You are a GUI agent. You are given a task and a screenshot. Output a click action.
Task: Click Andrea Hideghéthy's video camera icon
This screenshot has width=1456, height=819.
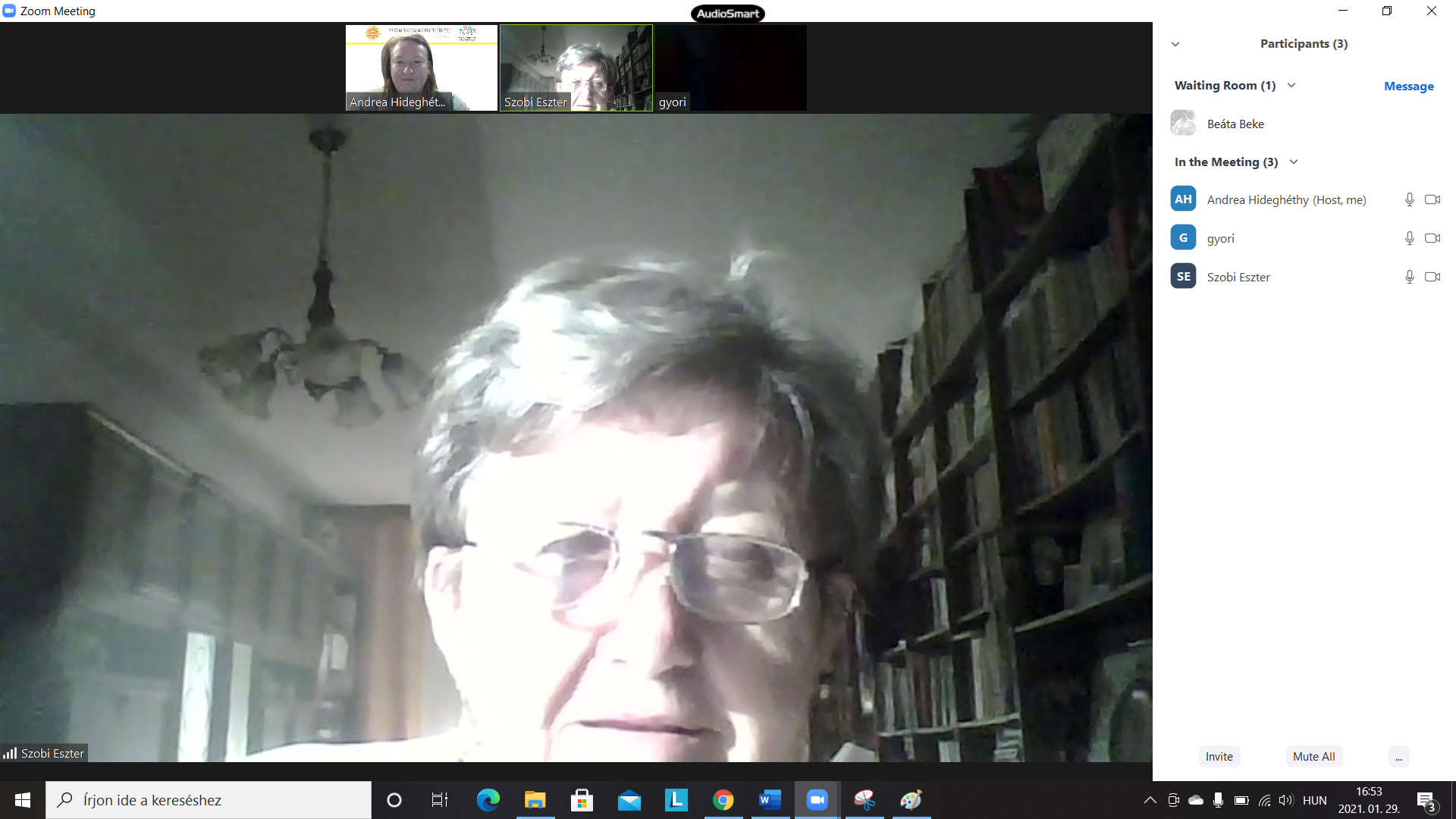point(1432,199)
